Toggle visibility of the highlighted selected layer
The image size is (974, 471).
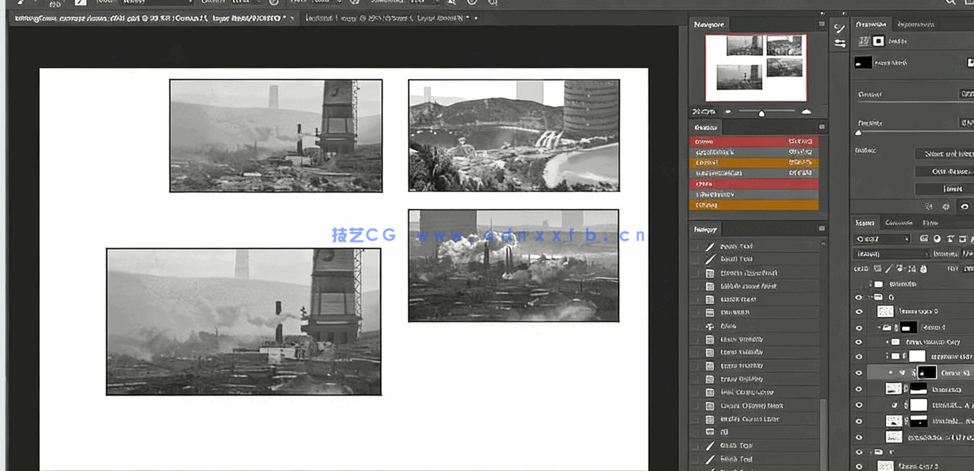pyautogui.click(x=858, y=372)
